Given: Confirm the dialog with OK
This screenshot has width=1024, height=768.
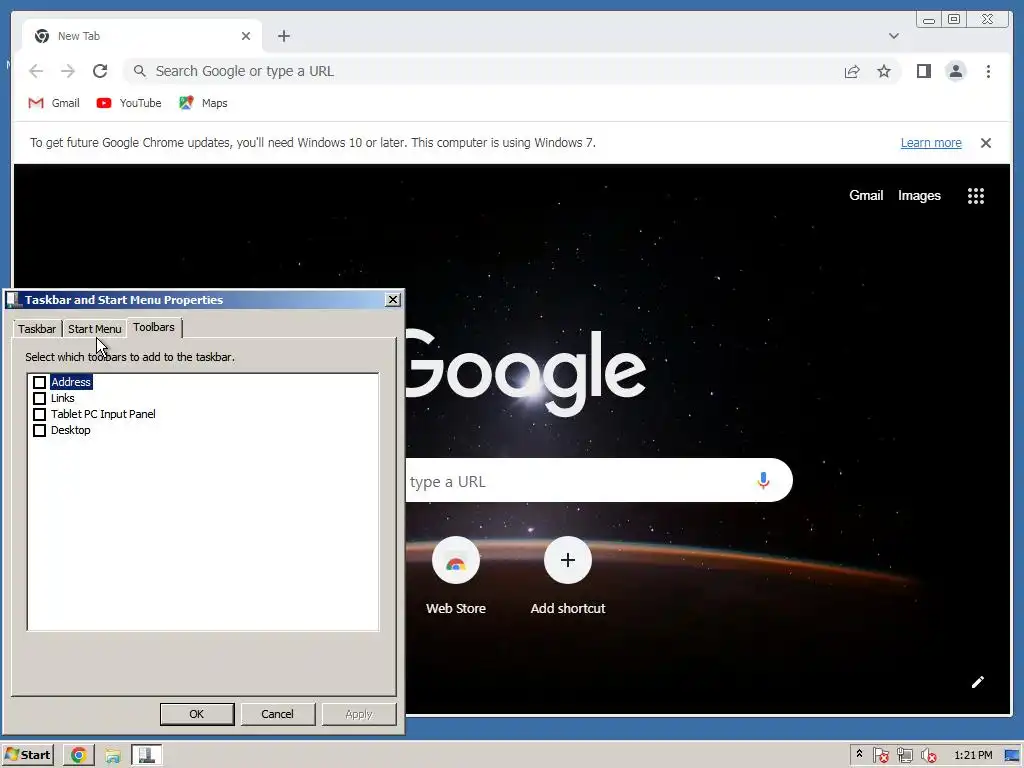Looking at the screenshot, I should coord(197,714).
